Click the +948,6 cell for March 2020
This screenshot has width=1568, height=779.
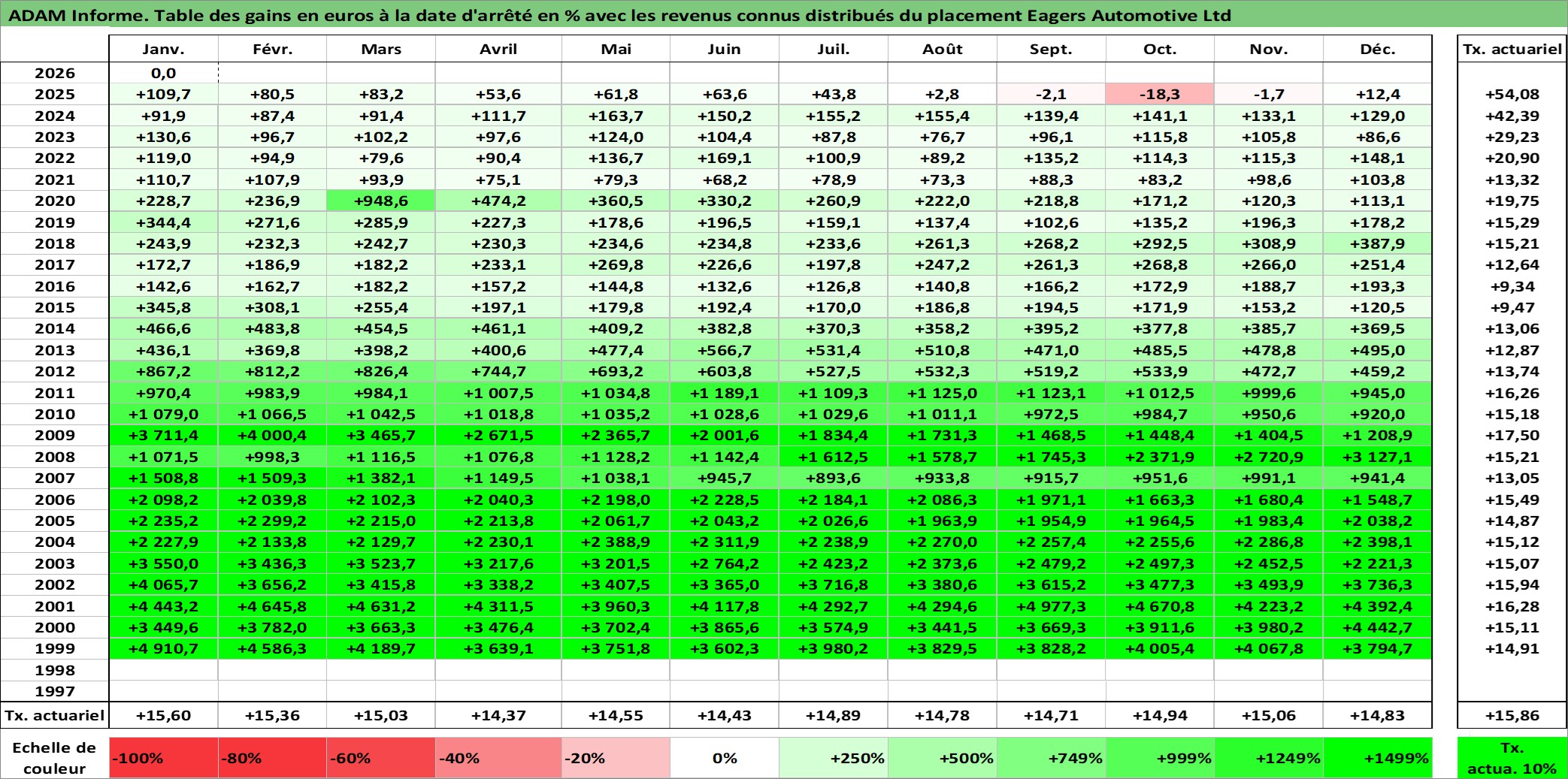[381, 201]
